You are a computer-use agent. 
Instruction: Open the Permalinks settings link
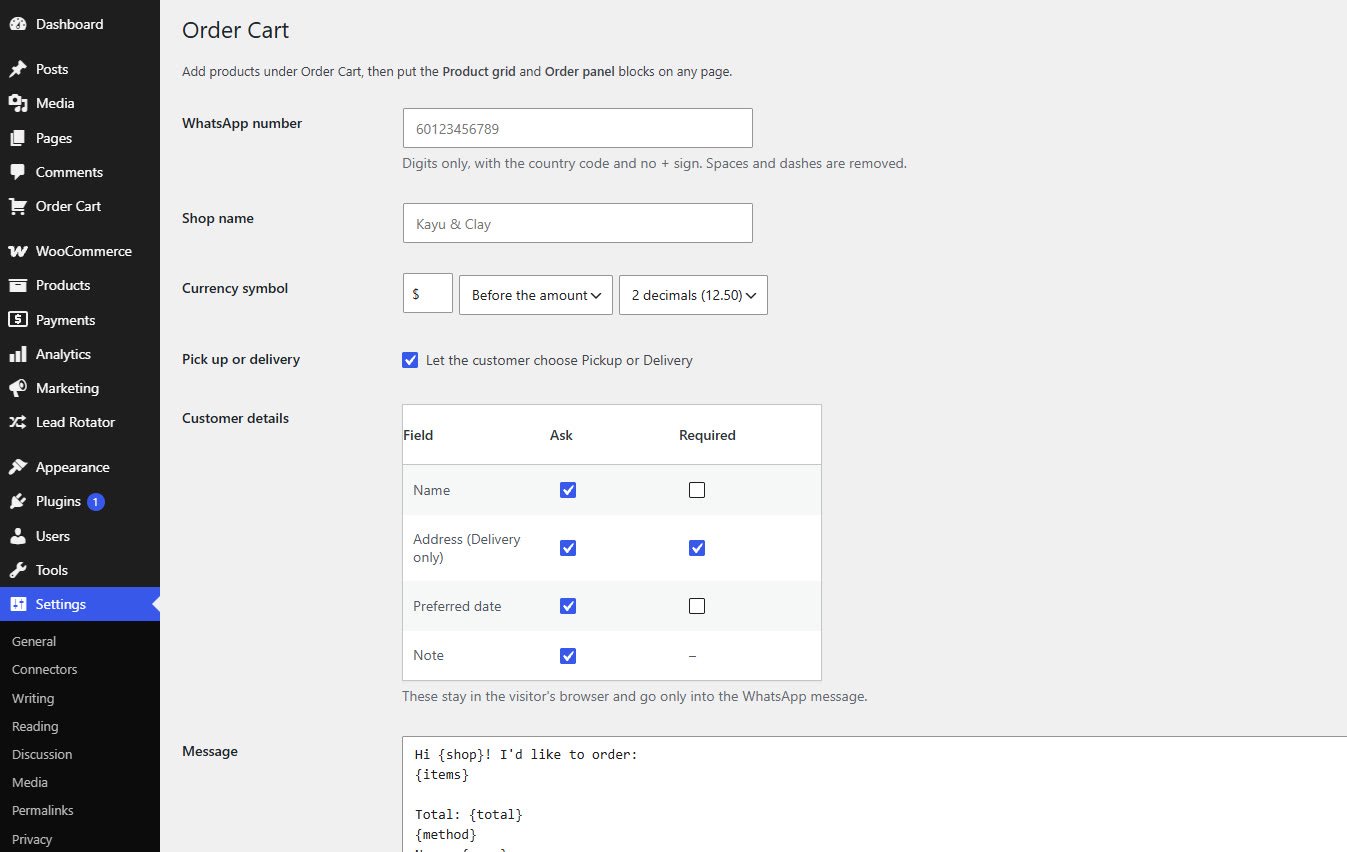tap(43, 810)
